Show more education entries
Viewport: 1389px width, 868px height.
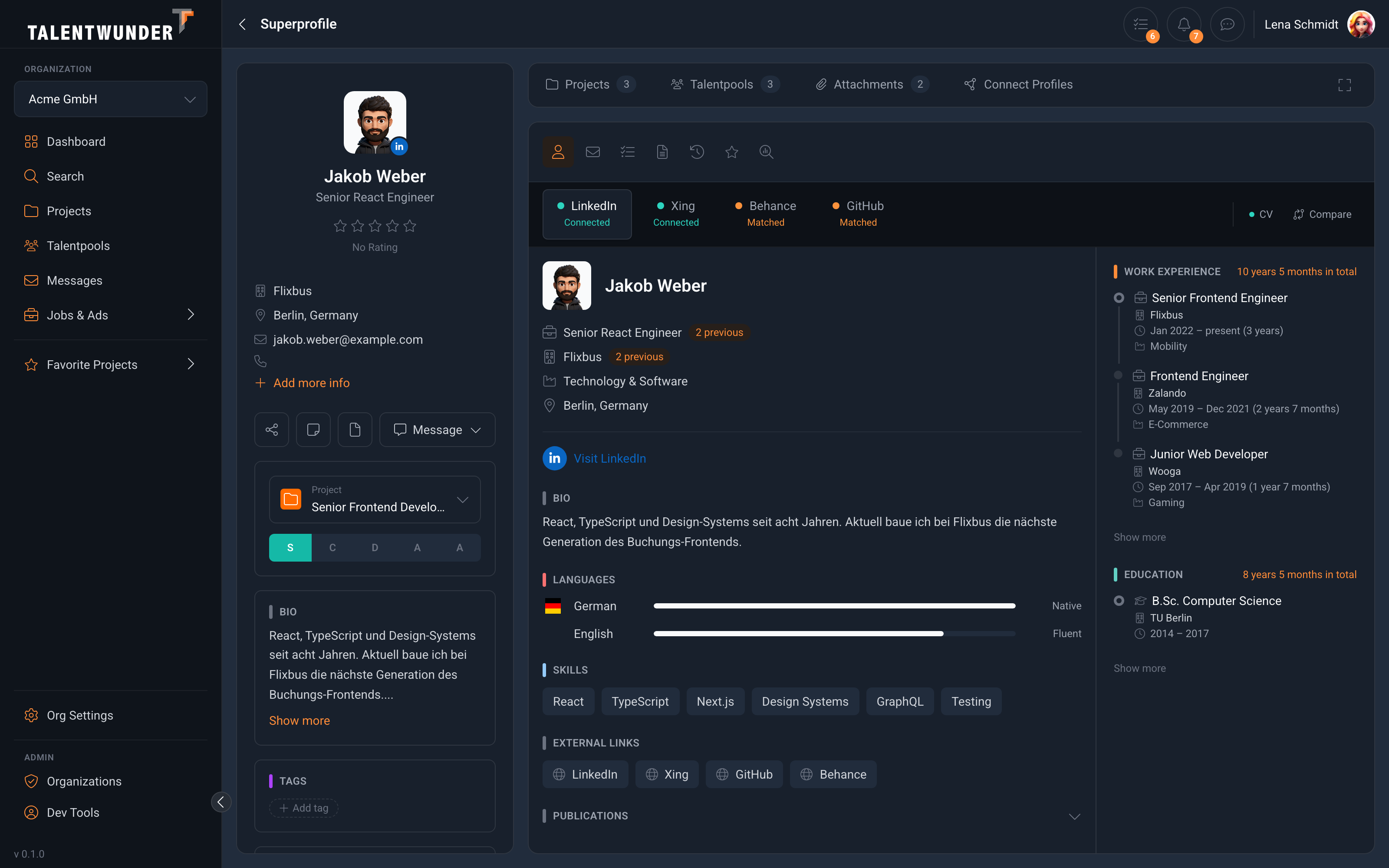[x=1139, y=668]
